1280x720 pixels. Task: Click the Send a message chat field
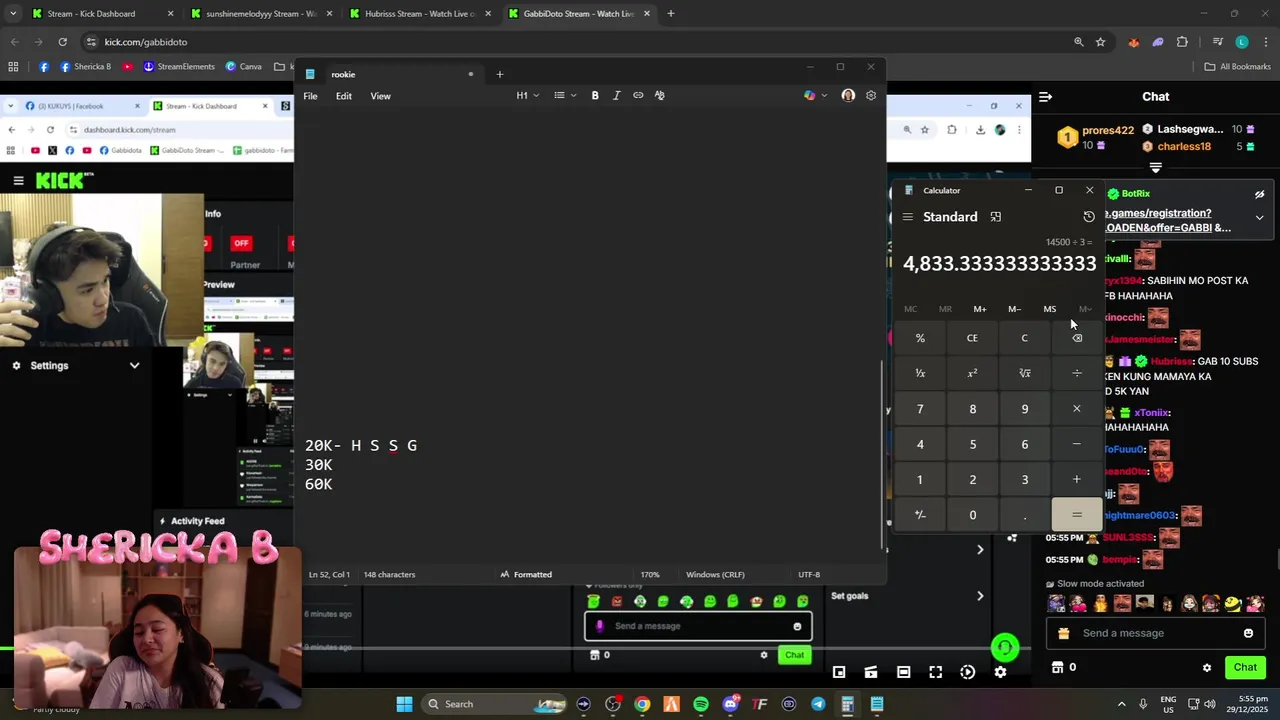point(1155,633)
